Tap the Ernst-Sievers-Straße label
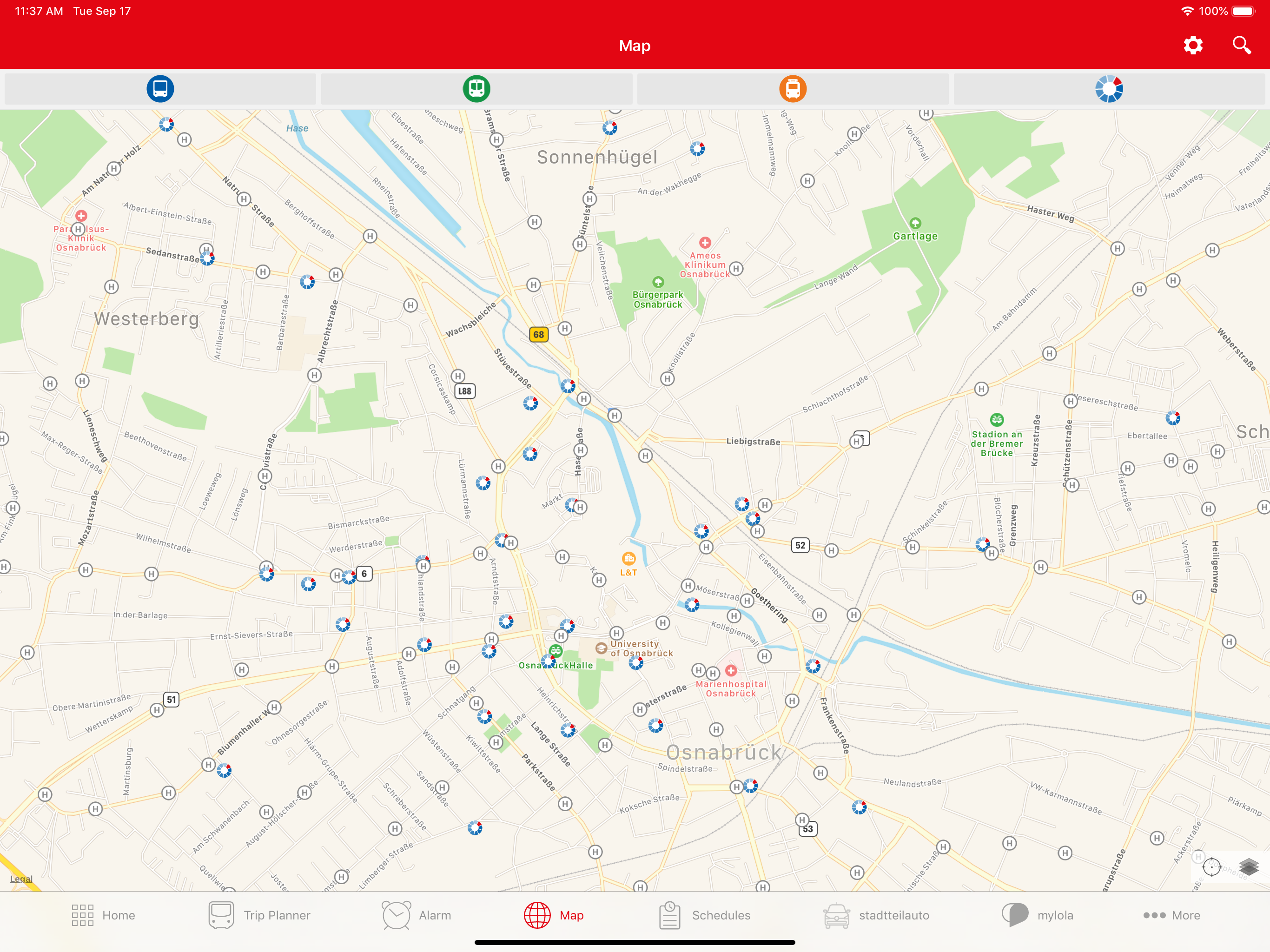Viewport: 1270px width, 952px height. [x=251, y=635]
